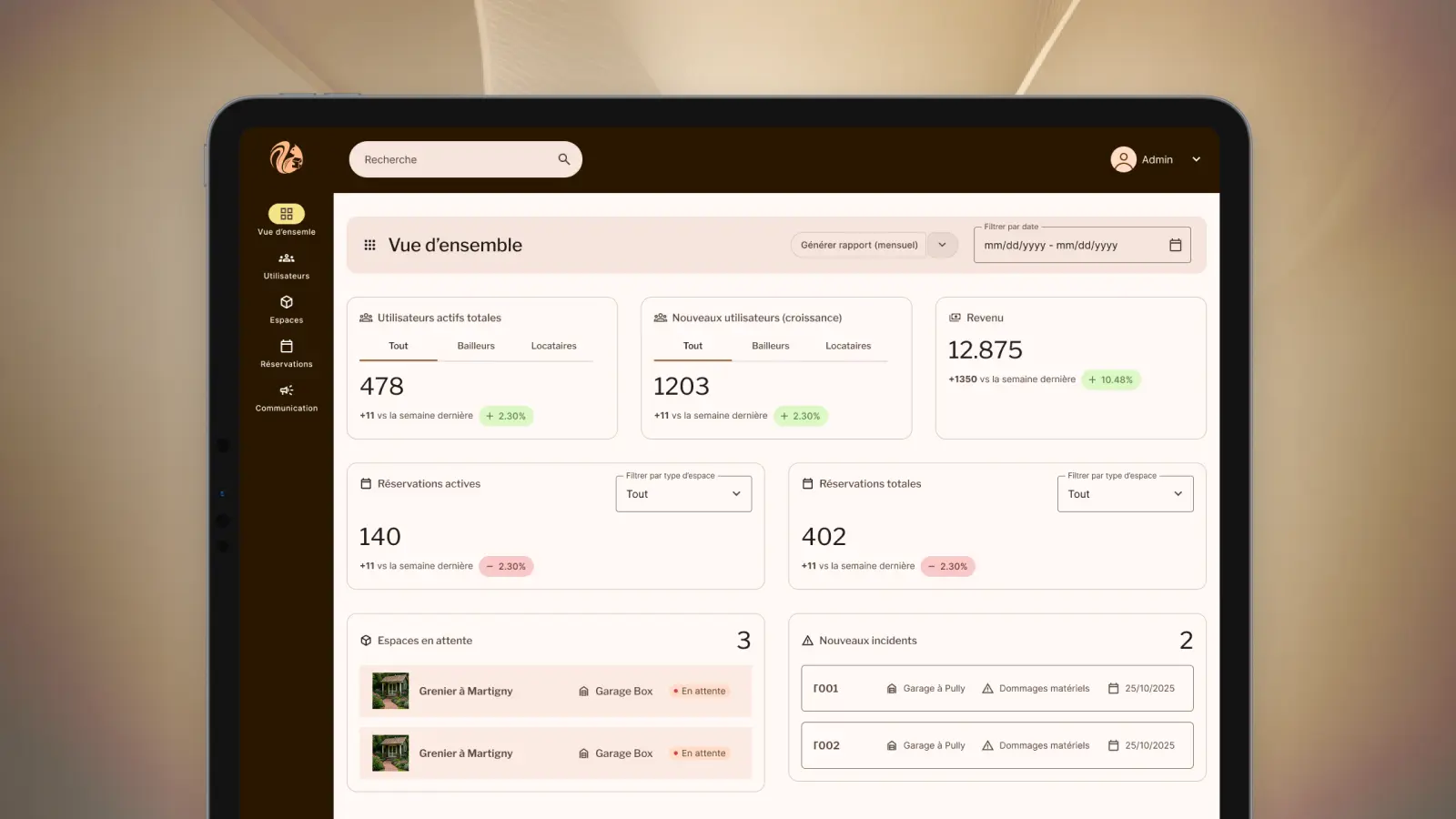The height and width of the screenshot is (819, 1456).
Task: Click En attente status of second Grenier row
Action: pyautogui.click(x=699, y=753)
